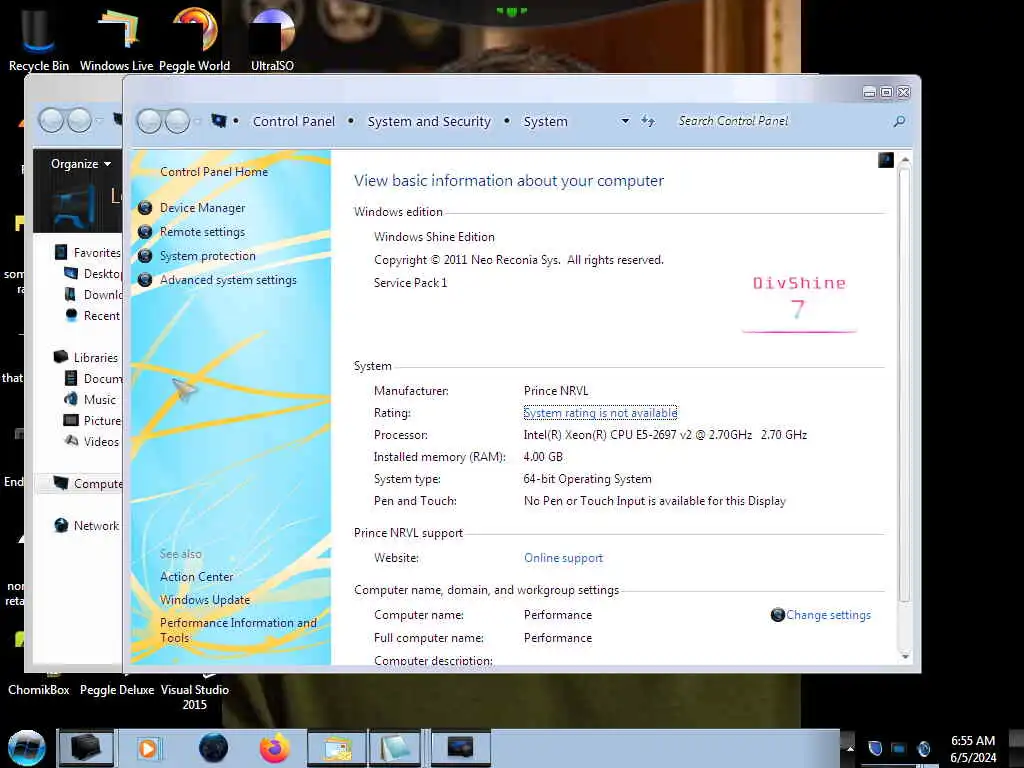Image resolution: width=1024 pixels, height=768 pixels.
Task: Open the Online support link
Action: [564, 558]
